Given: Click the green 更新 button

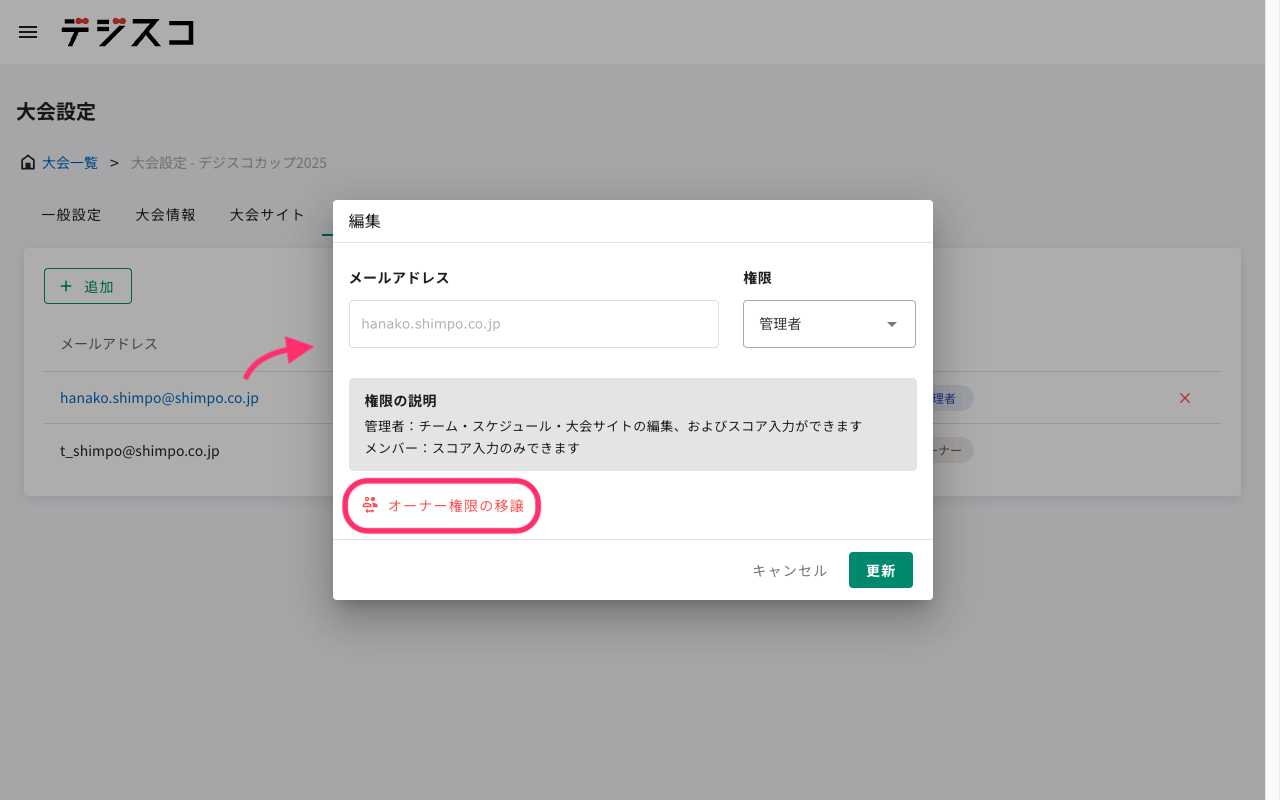Looking at the screenshot, I should coord(880,570).
